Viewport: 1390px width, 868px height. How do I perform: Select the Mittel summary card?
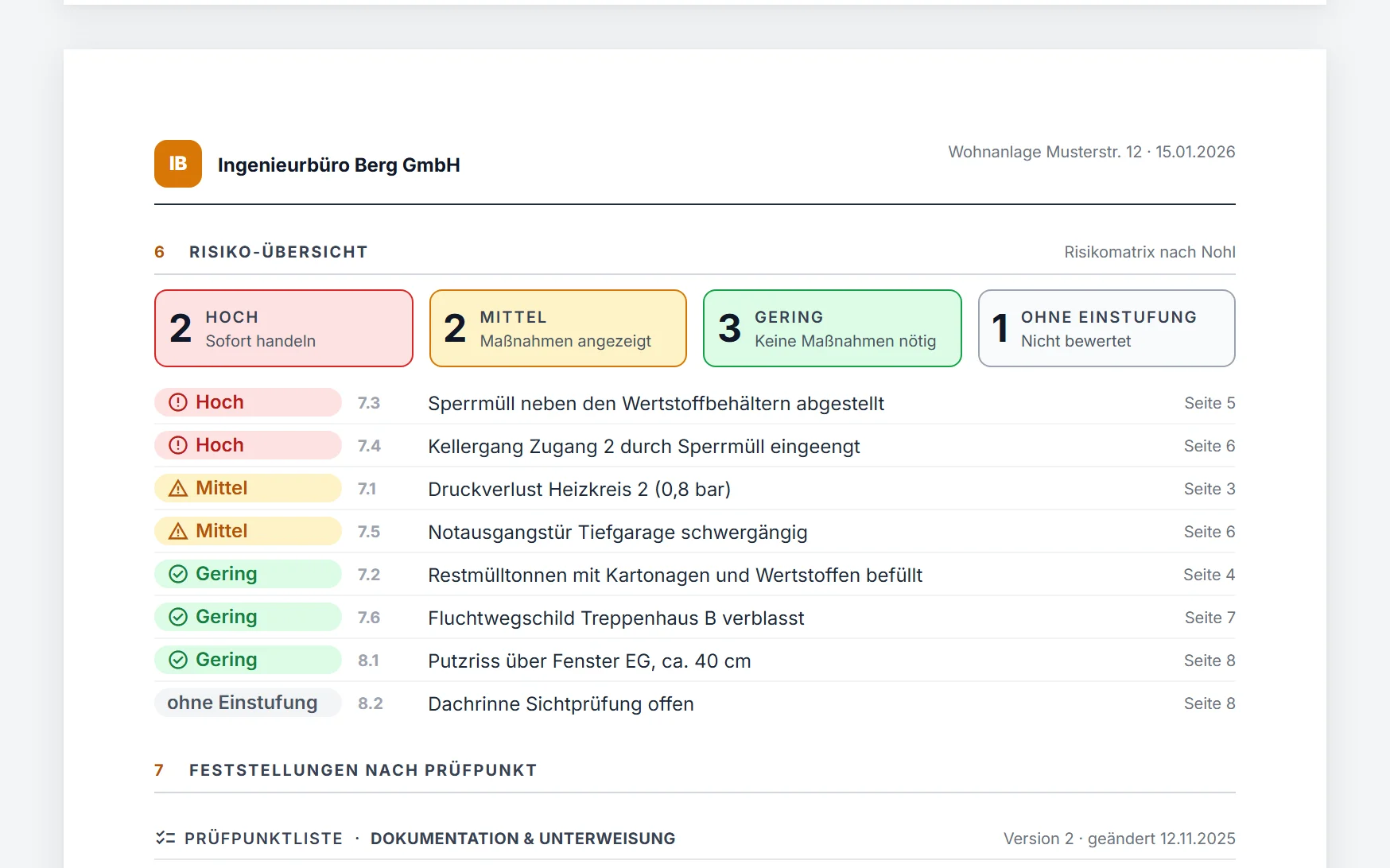tap(558, 328)
